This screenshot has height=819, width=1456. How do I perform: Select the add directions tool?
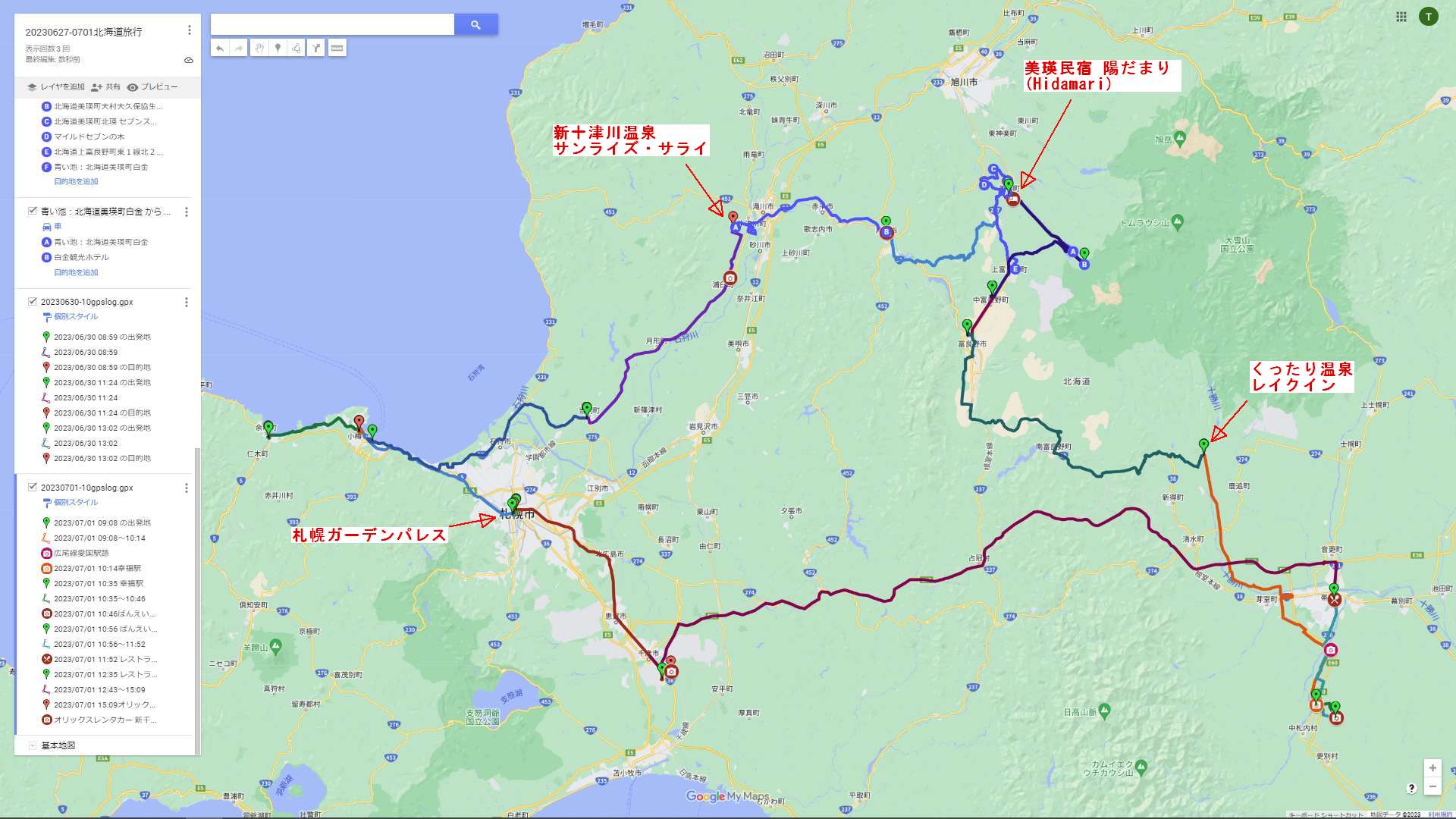point(316,49)
